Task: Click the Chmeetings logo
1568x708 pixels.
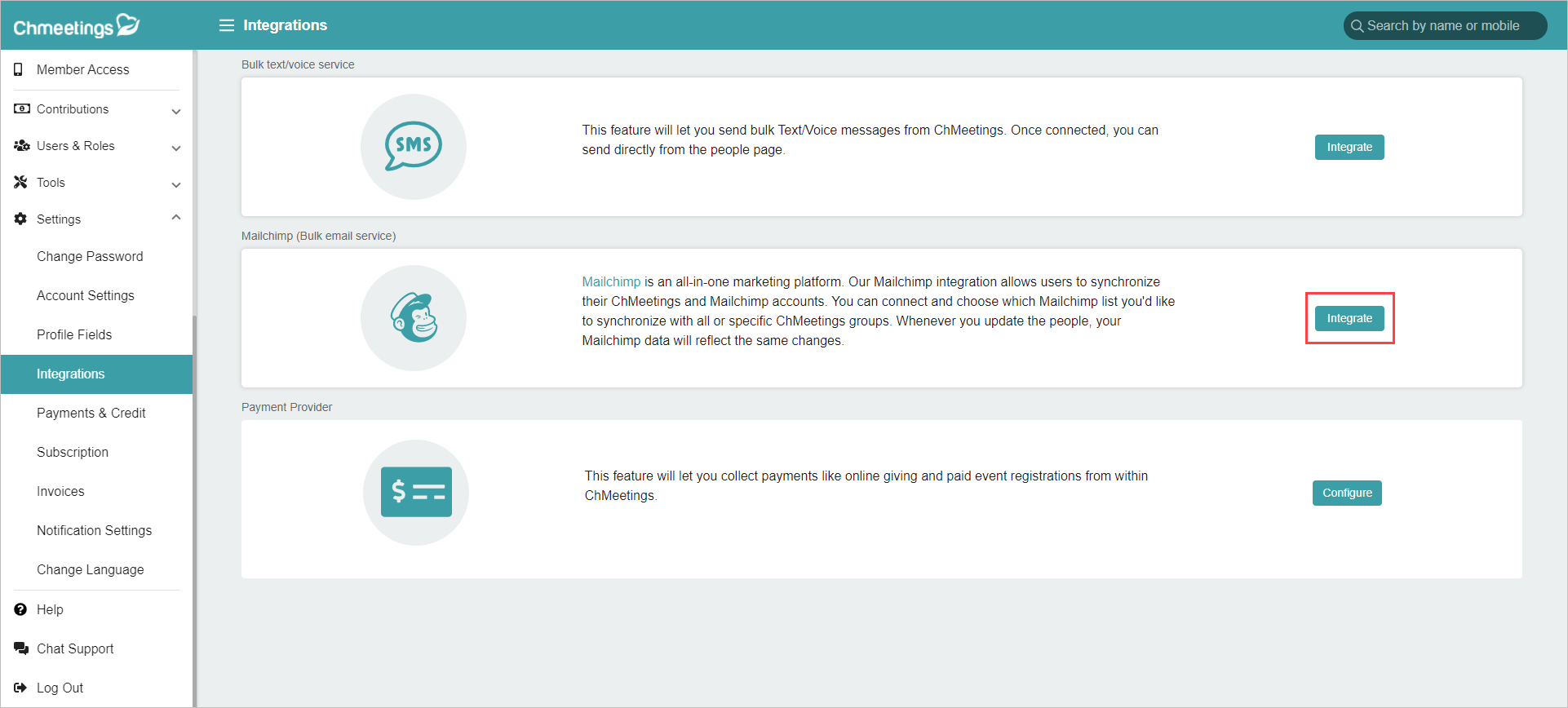Action: [x=77, y=26]
